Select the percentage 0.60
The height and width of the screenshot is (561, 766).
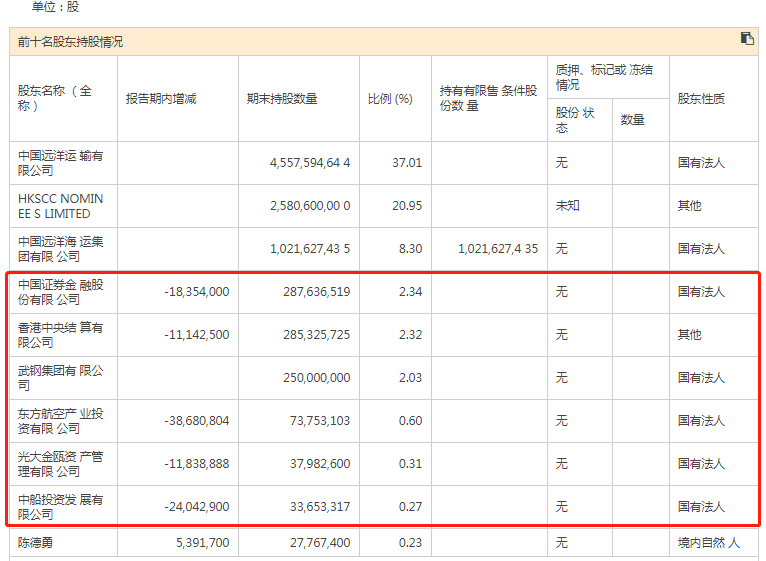click(x=410, y=421)
